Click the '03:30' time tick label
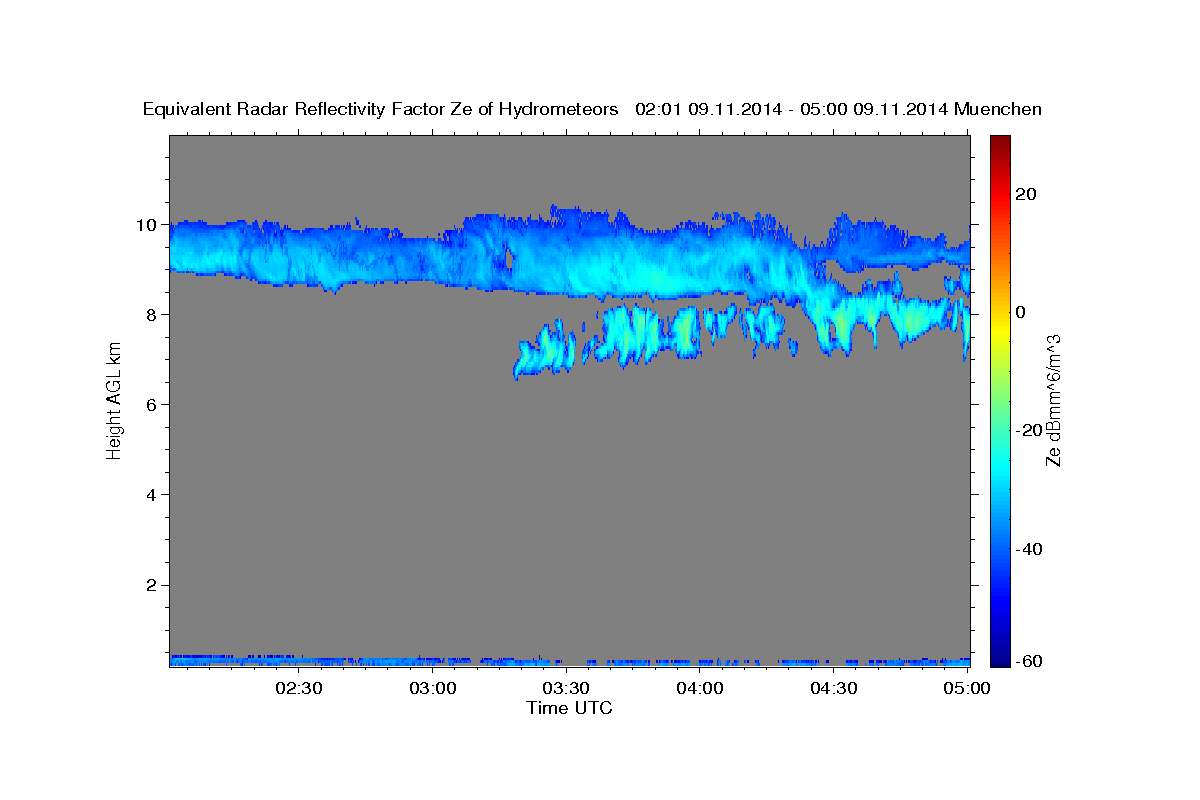Screen dimensions: 1200x800 (x=566, y=689)
